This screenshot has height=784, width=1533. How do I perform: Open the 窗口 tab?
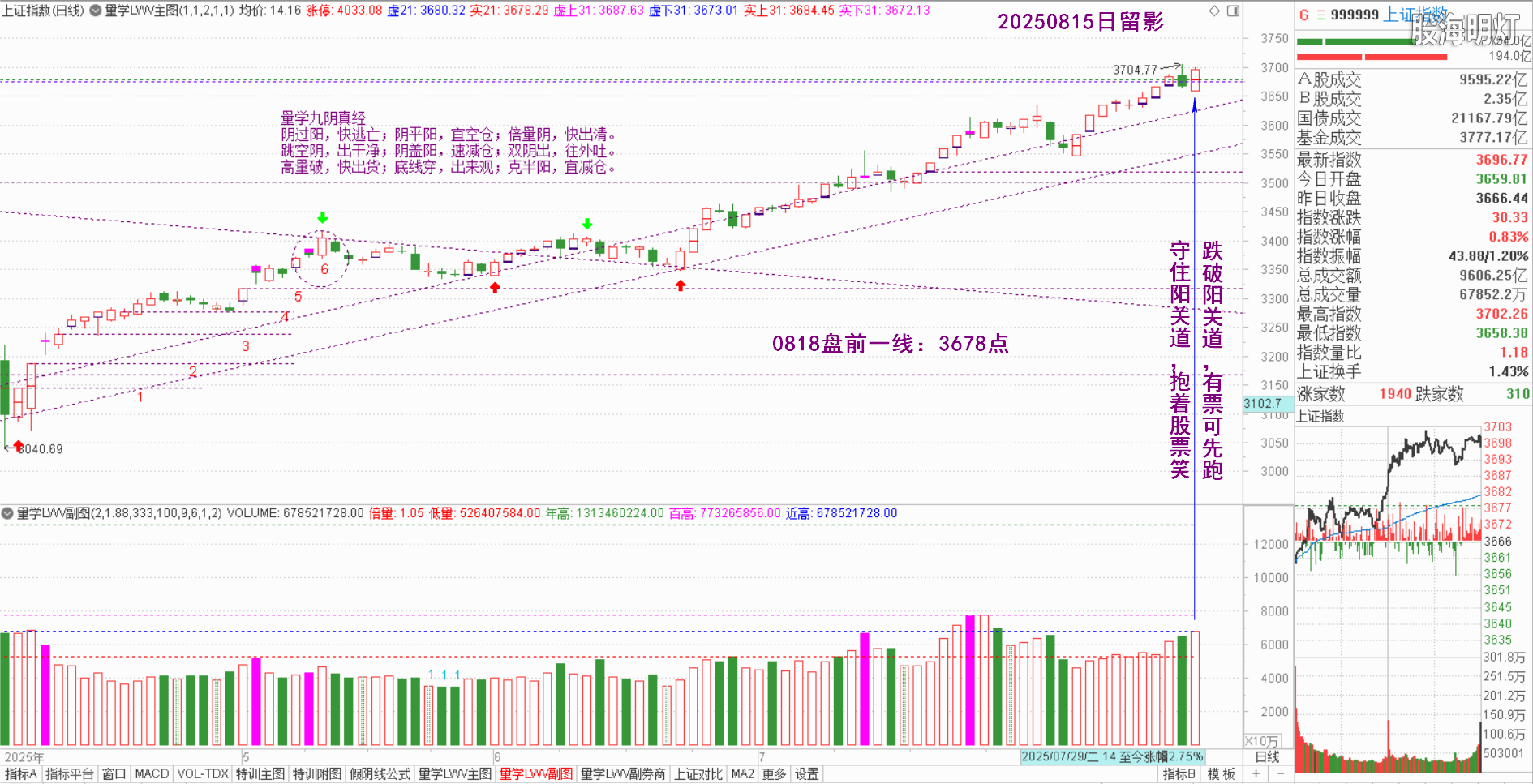click(114, 774)
